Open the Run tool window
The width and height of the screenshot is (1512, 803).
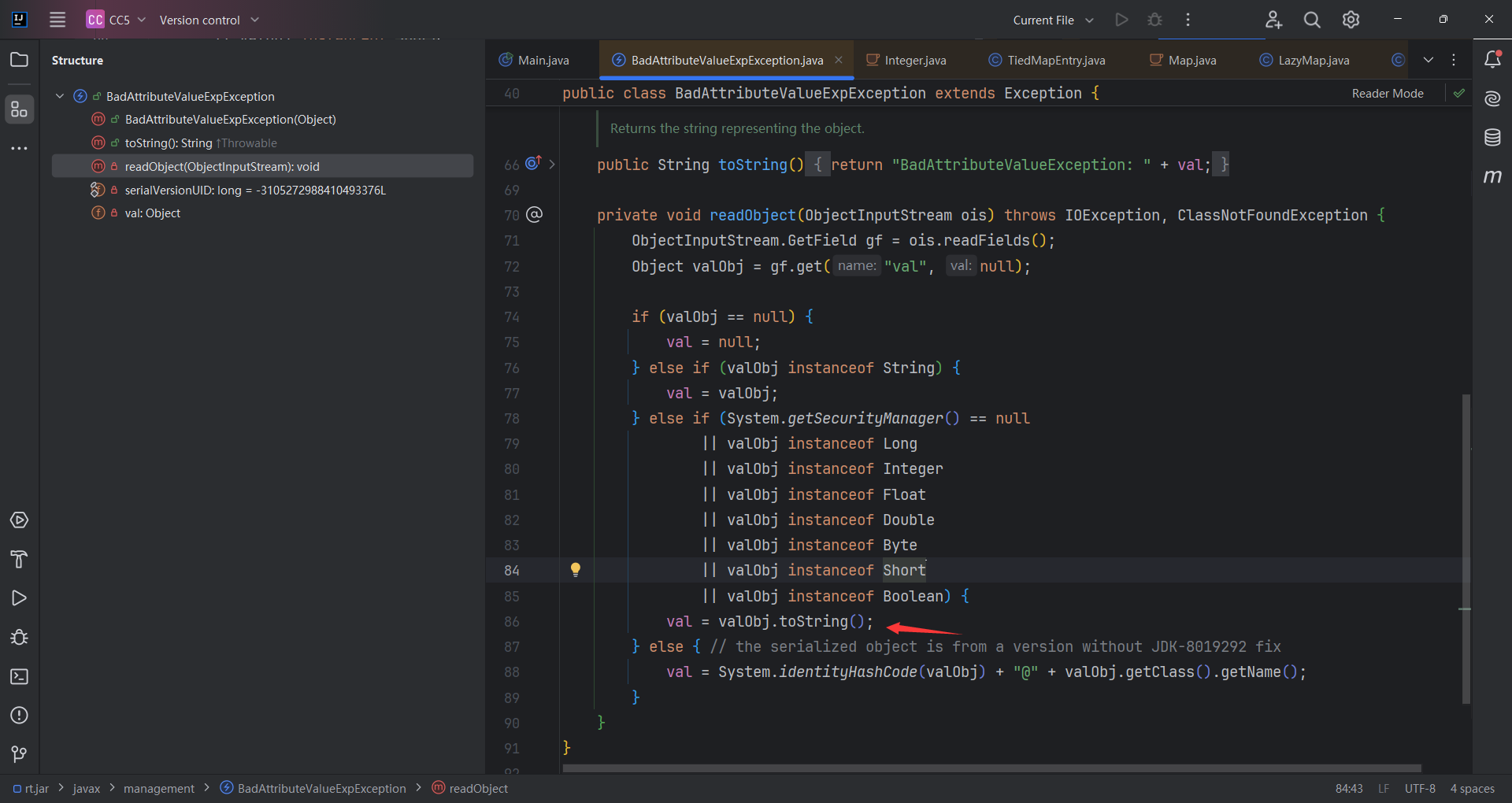tap(19, 598)
